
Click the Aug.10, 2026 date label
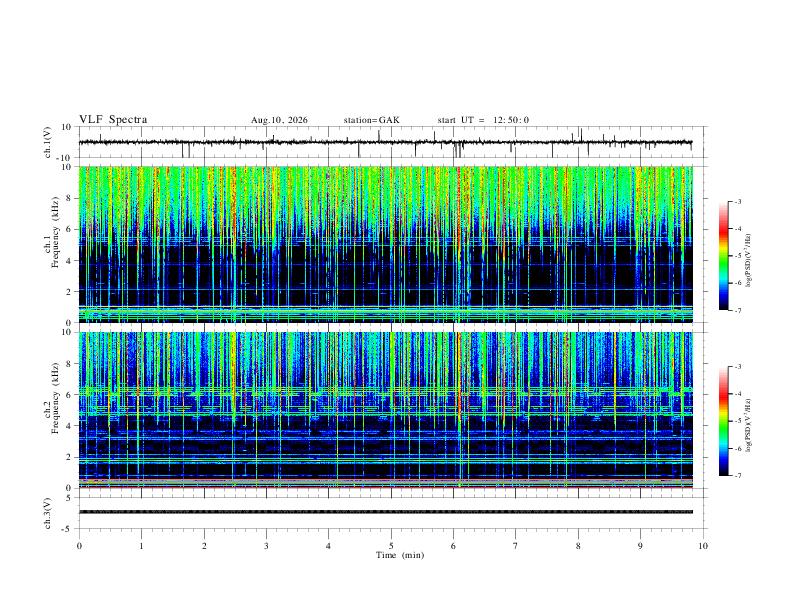(279, 120)
